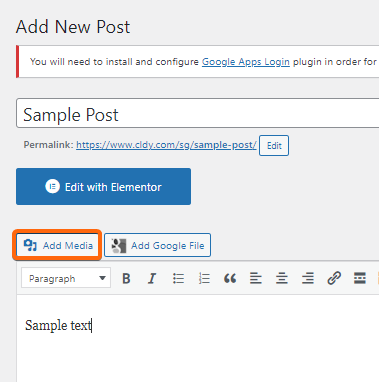Insert a numbered list
The height and width of the screenshot is (382, 379).
(x=204, y=278)
